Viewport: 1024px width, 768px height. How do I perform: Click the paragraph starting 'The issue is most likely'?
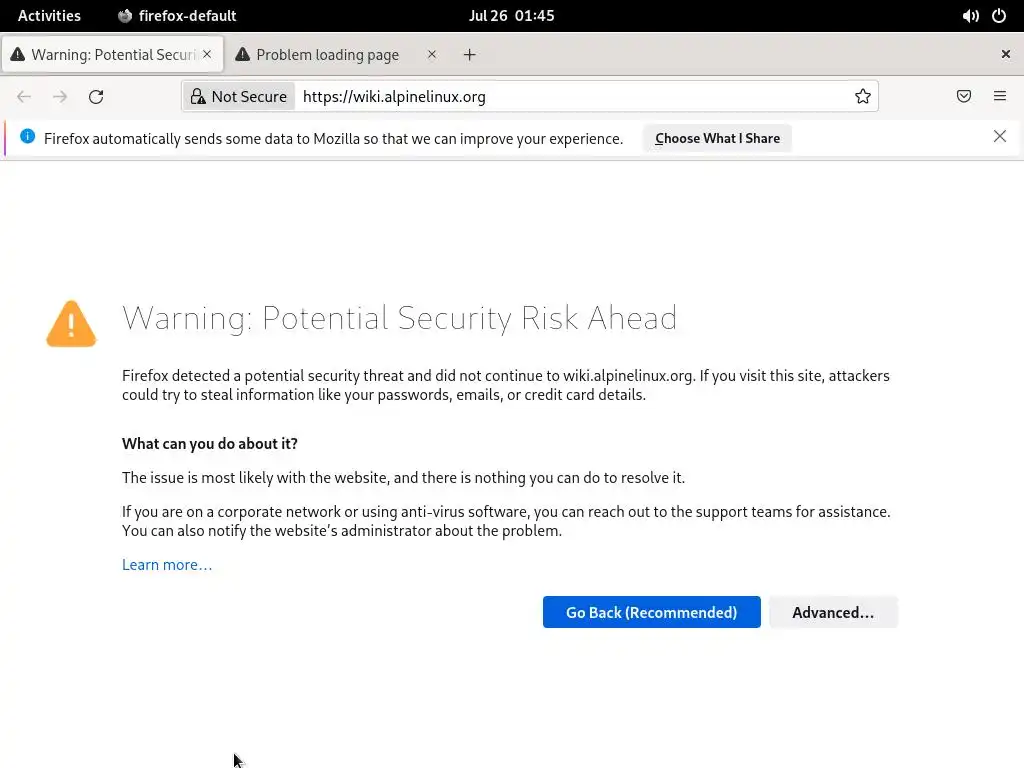pos(404,478)
